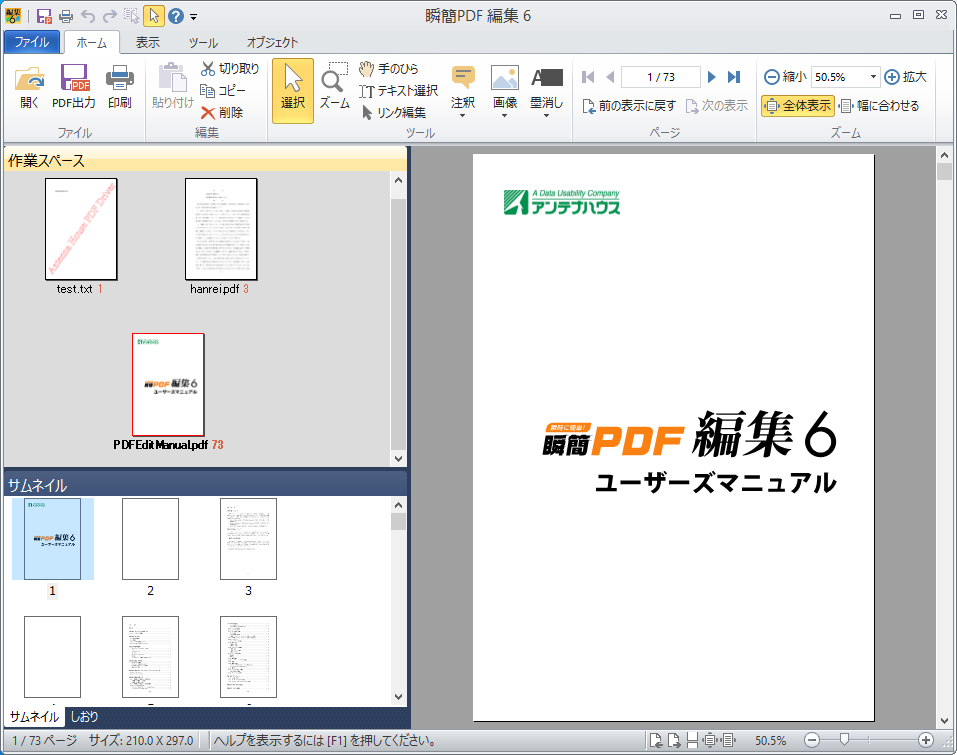This screenshot has width=957, height=755.
Task: Click the 貼り付け clipboard icon
Action: point(173,86)
